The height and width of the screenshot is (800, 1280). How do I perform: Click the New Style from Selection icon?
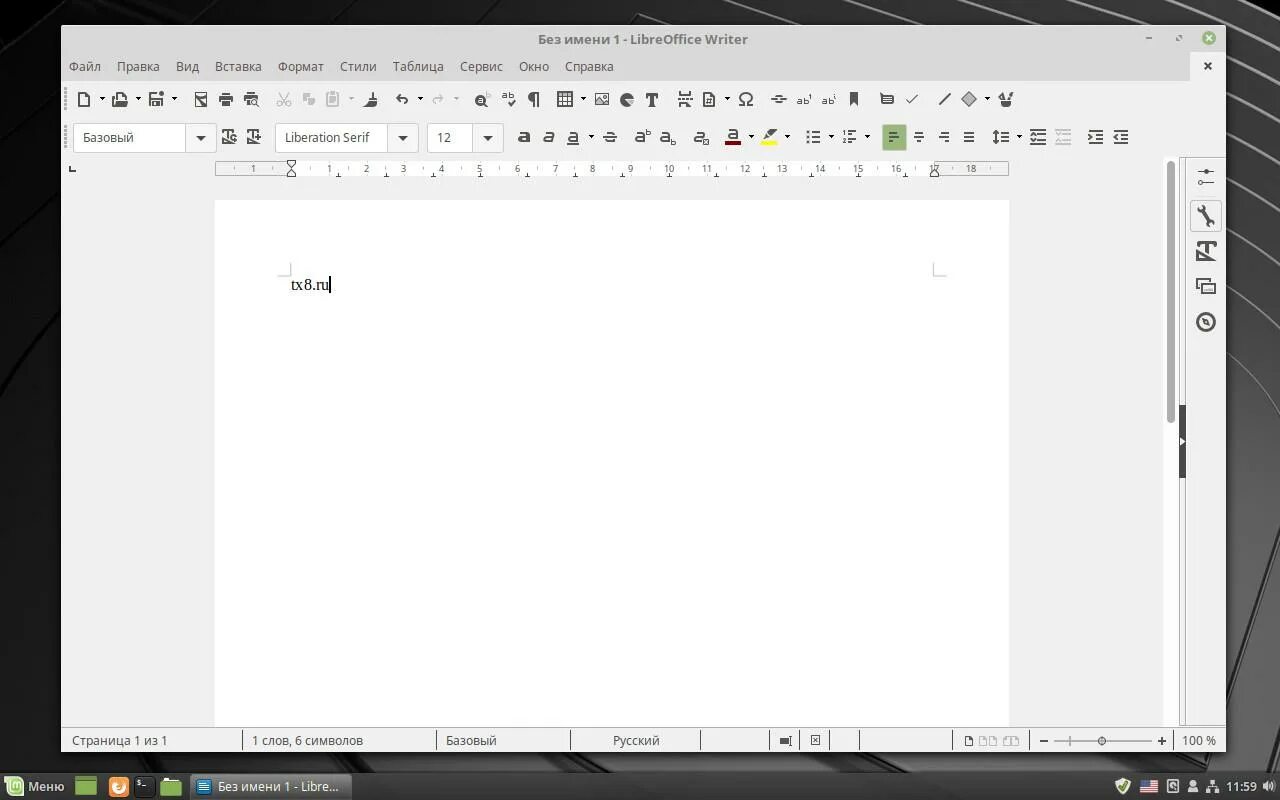(x=254, y=137)
